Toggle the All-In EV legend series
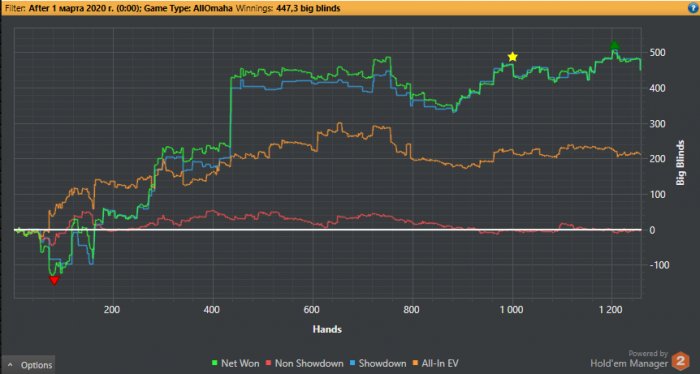Viewport: 700px width, 374px height. click(435, 363)
